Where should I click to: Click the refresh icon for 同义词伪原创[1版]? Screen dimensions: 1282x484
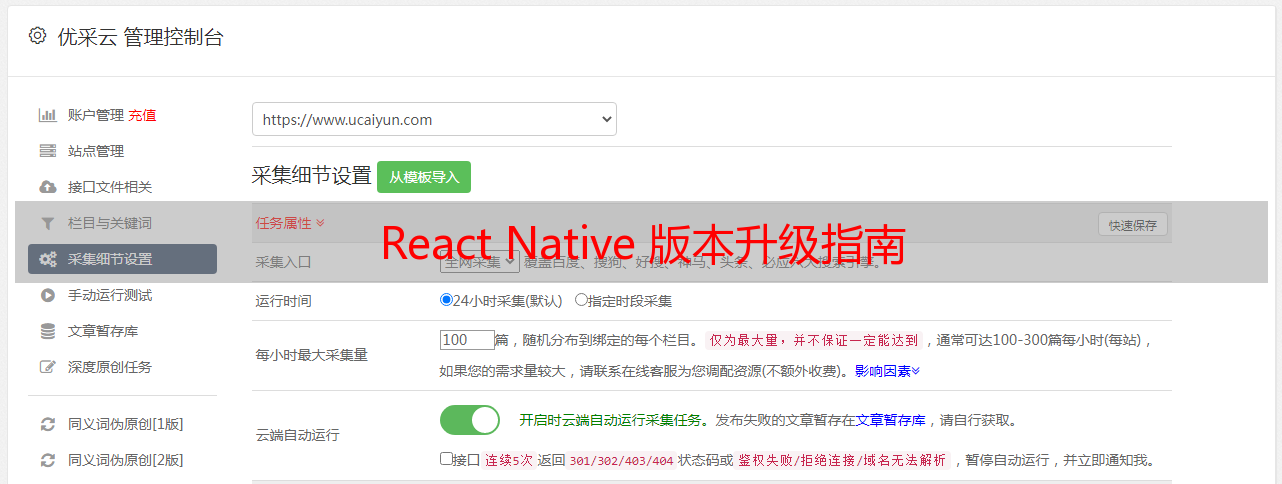click(47, 424)
